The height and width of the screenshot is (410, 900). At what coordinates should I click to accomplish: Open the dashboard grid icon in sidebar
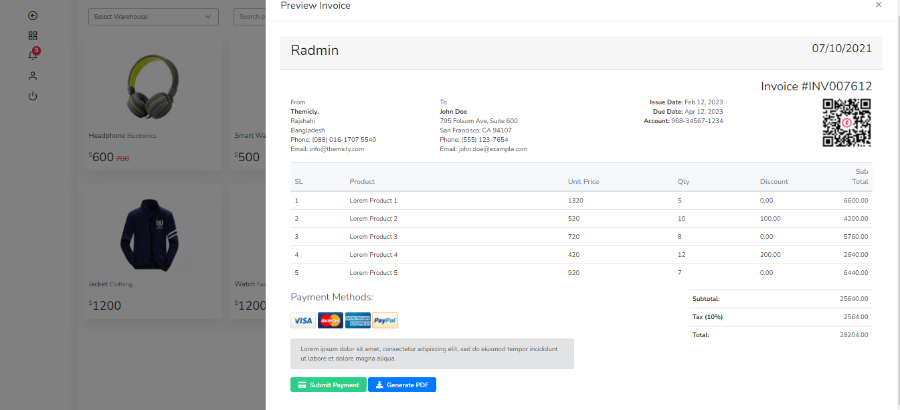(33, 36)
